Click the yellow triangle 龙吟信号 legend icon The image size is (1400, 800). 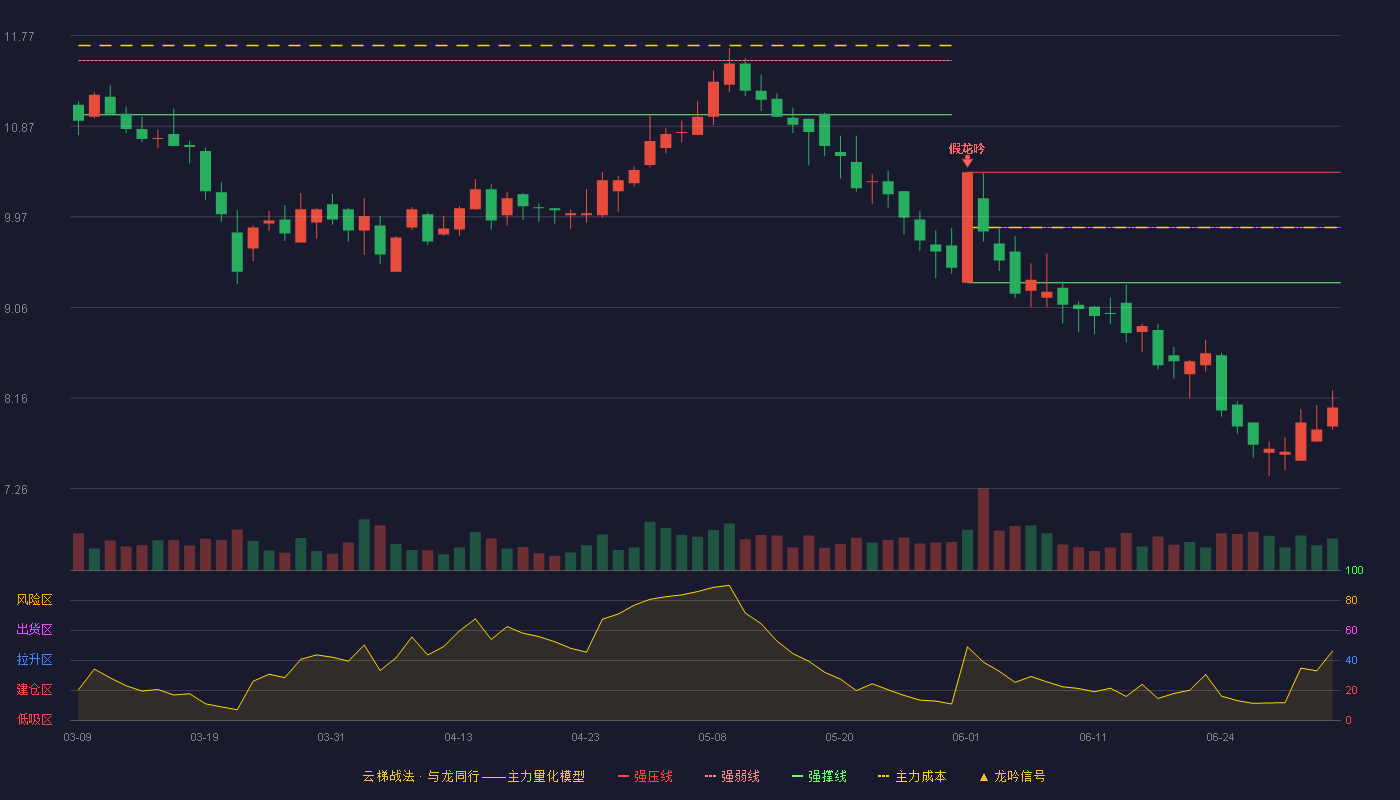pyautogui.click(x=983, y=777)
